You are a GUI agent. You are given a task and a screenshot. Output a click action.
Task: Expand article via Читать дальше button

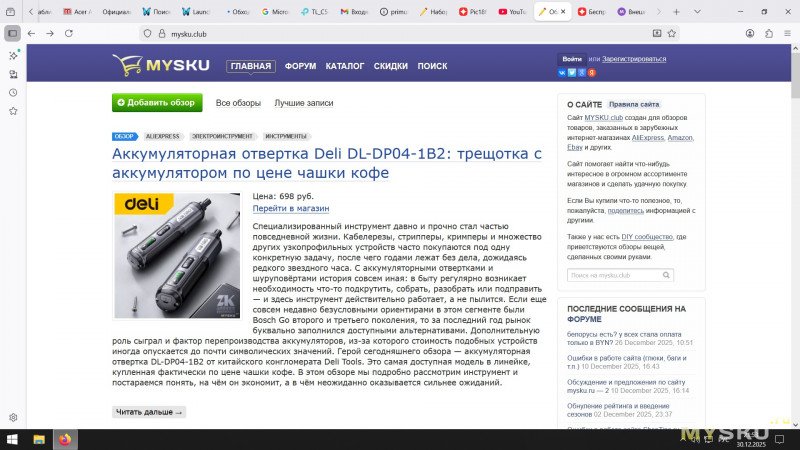pos(149,412)
